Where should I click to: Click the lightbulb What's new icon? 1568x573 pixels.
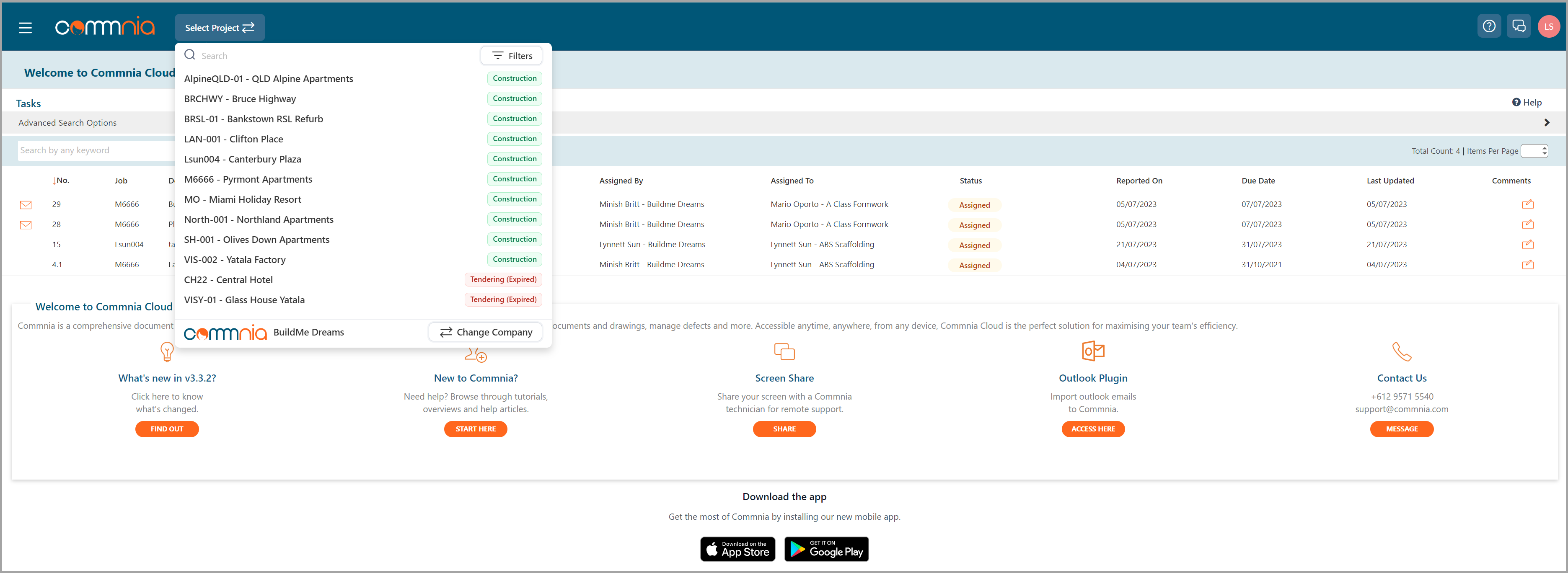click(x=167, y=351)
